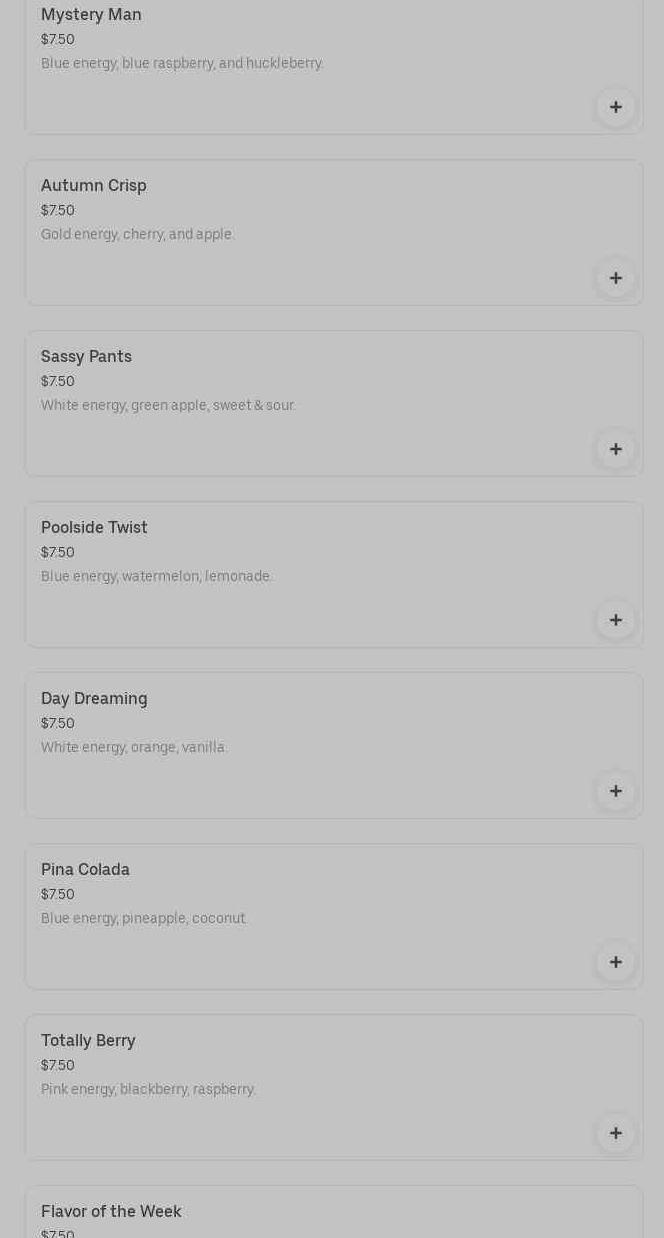Tap the White energy, orange, vanilla text
Screen dimensions: 664x1238
click(134, 748)
